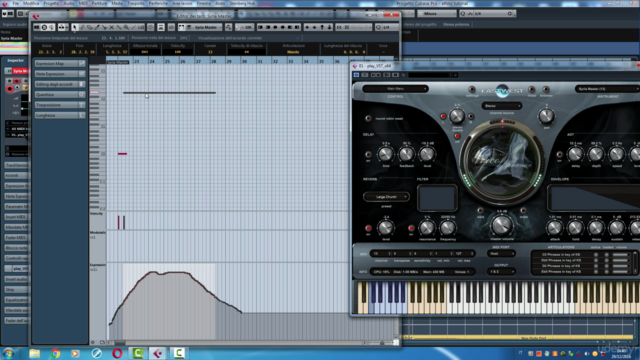This screenshot has height=360, width=640.
Task: Open Opera browser from the taskbar
Action: pos(117,353)
